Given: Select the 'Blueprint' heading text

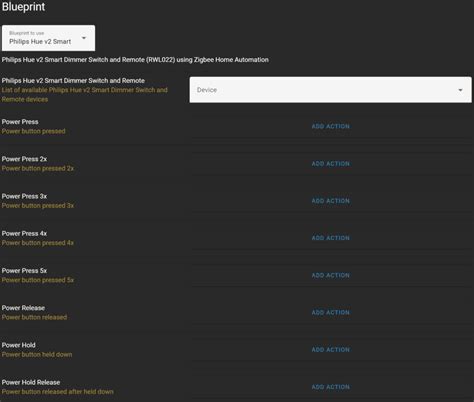Looking at the screenshot, I should pyautogui.click(x=23, y=7).
